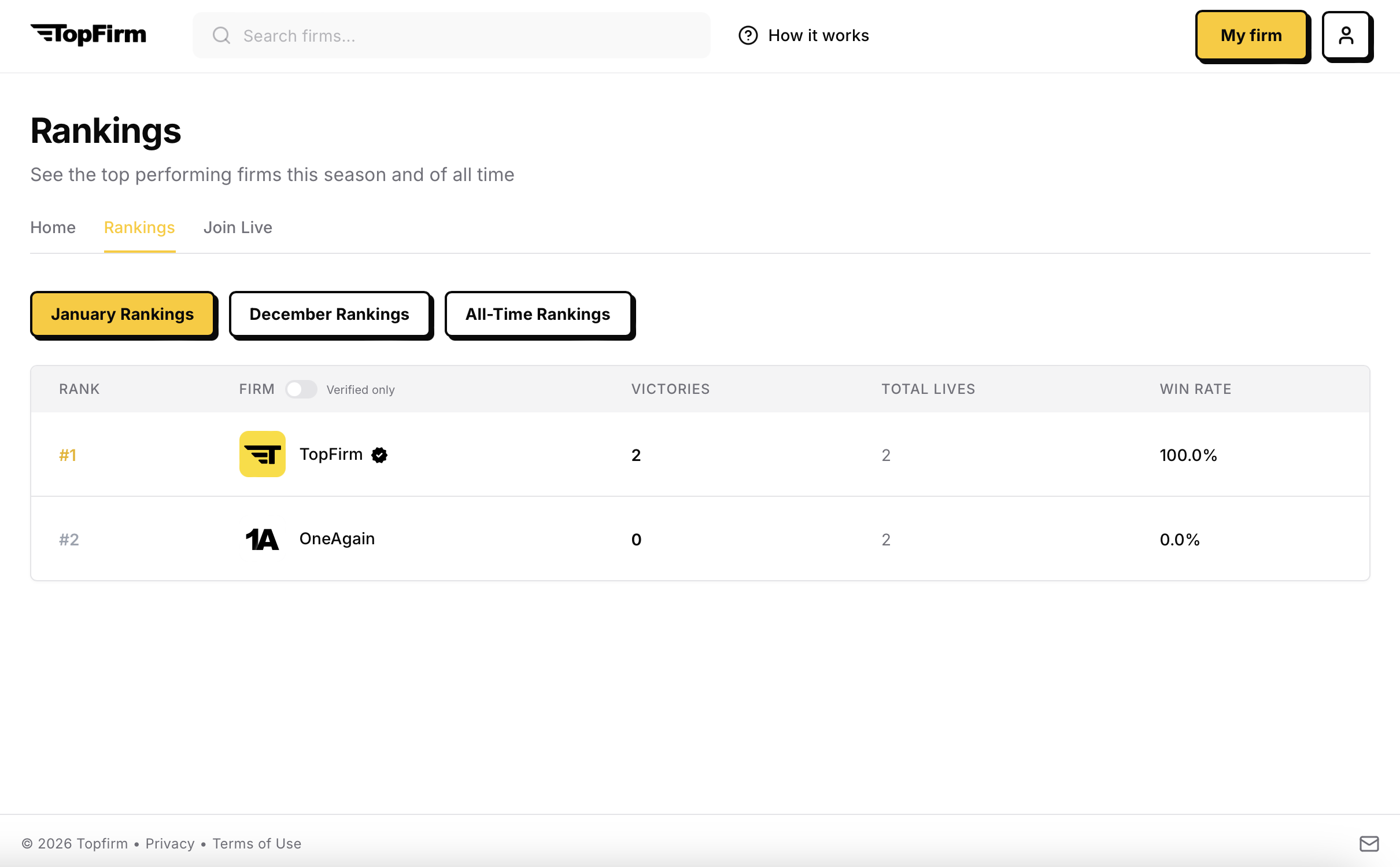Select the December Rankings view
Viewport: 1400px width, 867px height.
329,314
